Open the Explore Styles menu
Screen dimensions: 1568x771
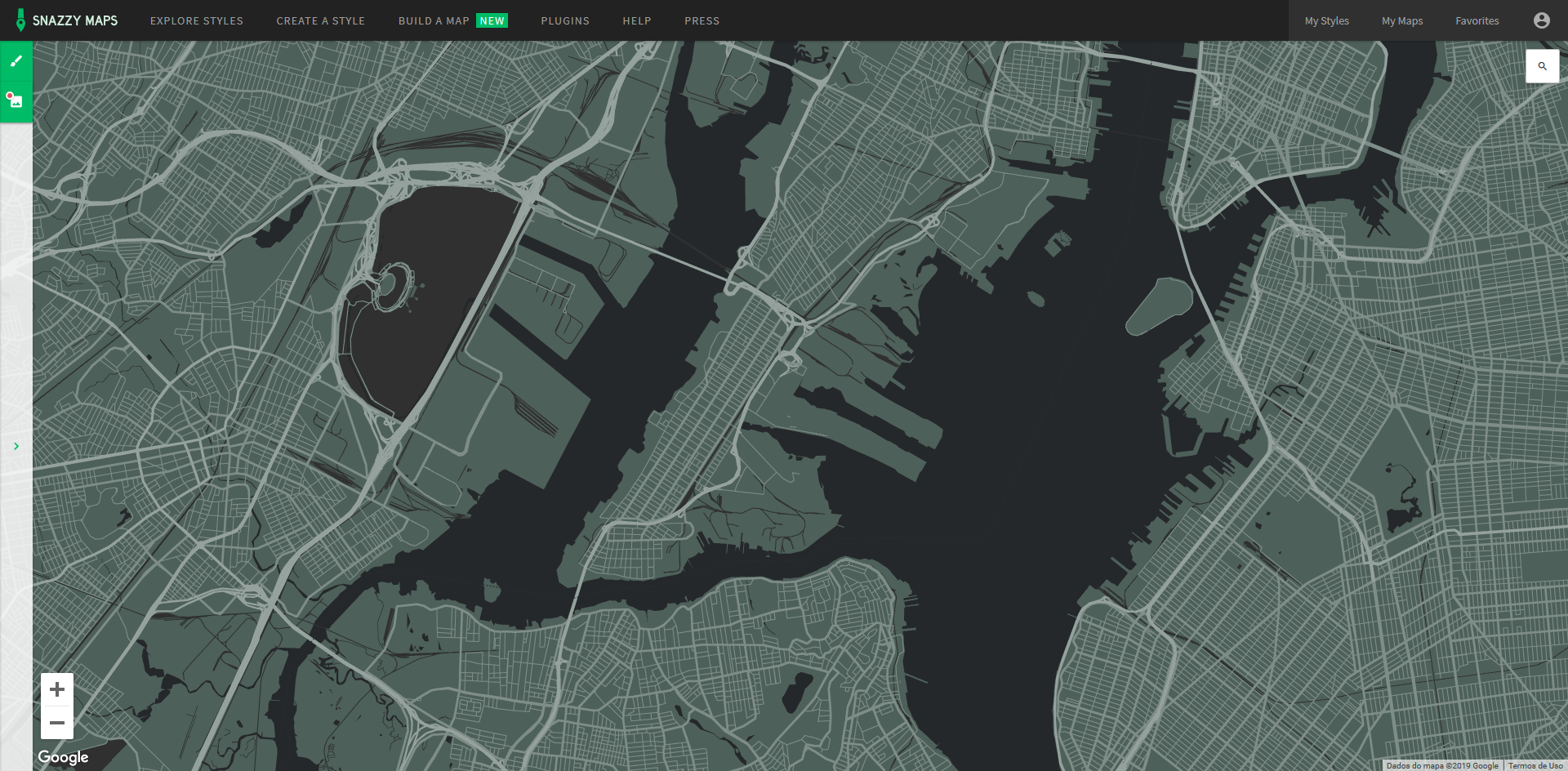197,20
